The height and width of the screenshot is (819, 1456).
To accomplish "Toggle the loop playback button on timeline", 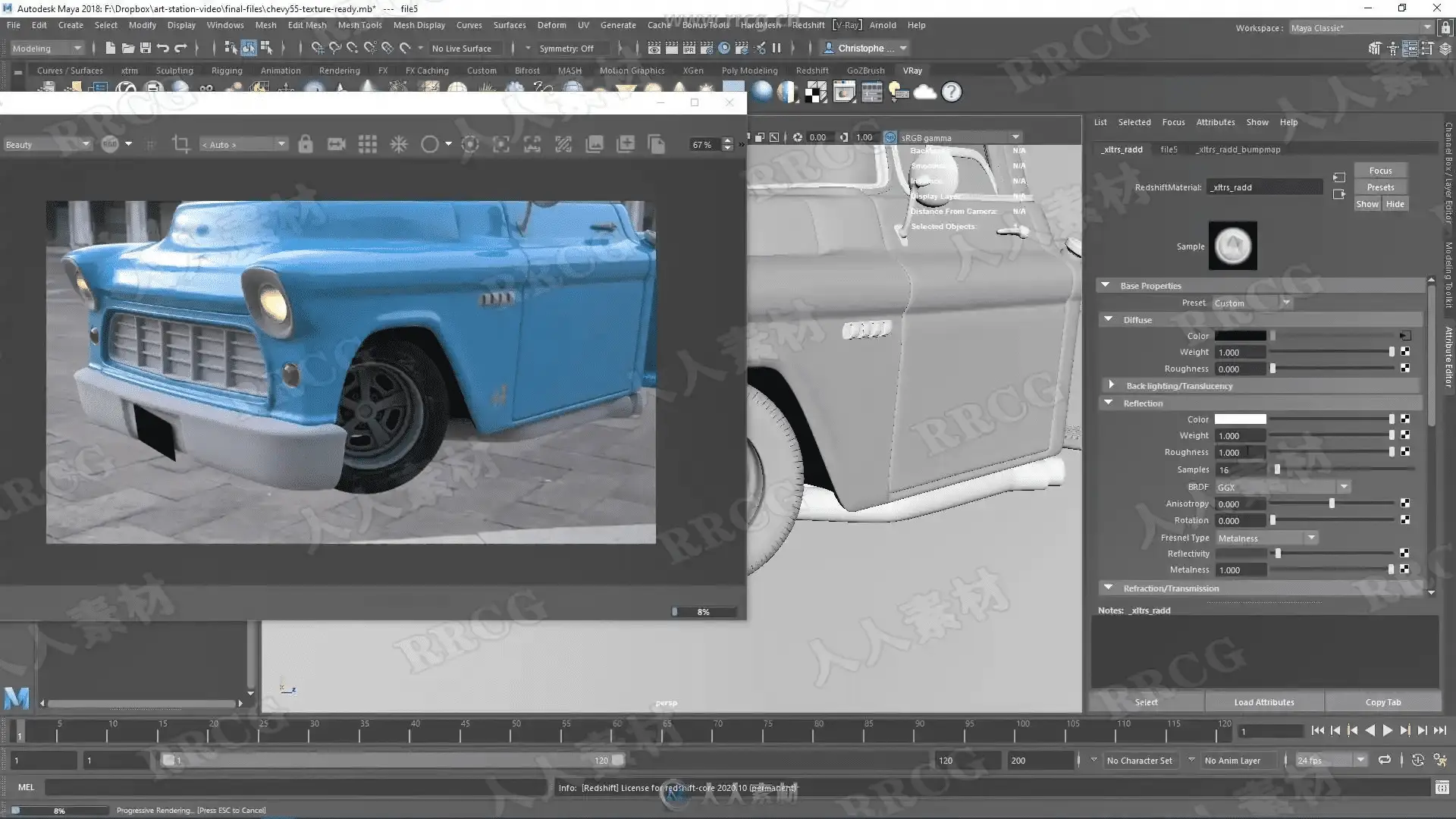I will pyautogui.click(x=1385, y=760).
